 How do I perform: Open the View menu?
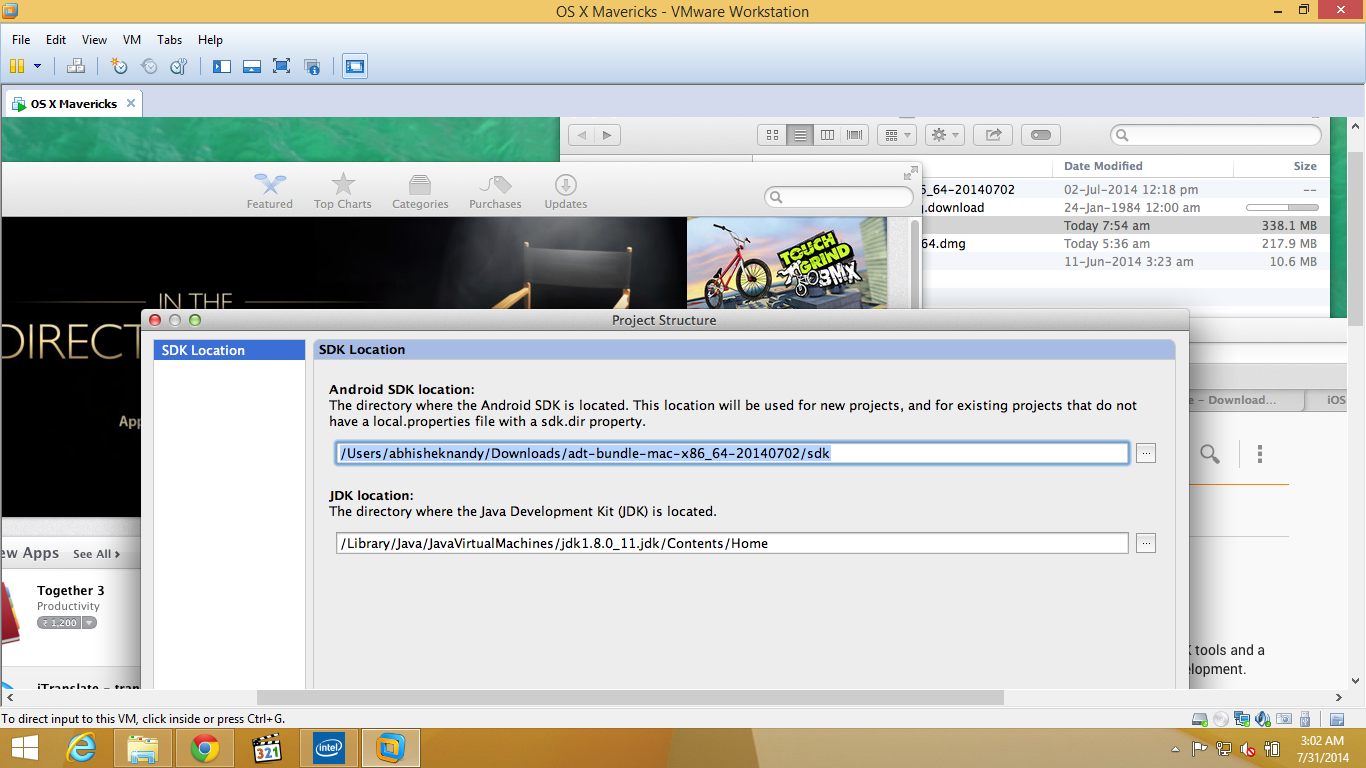tap(94, 40)
